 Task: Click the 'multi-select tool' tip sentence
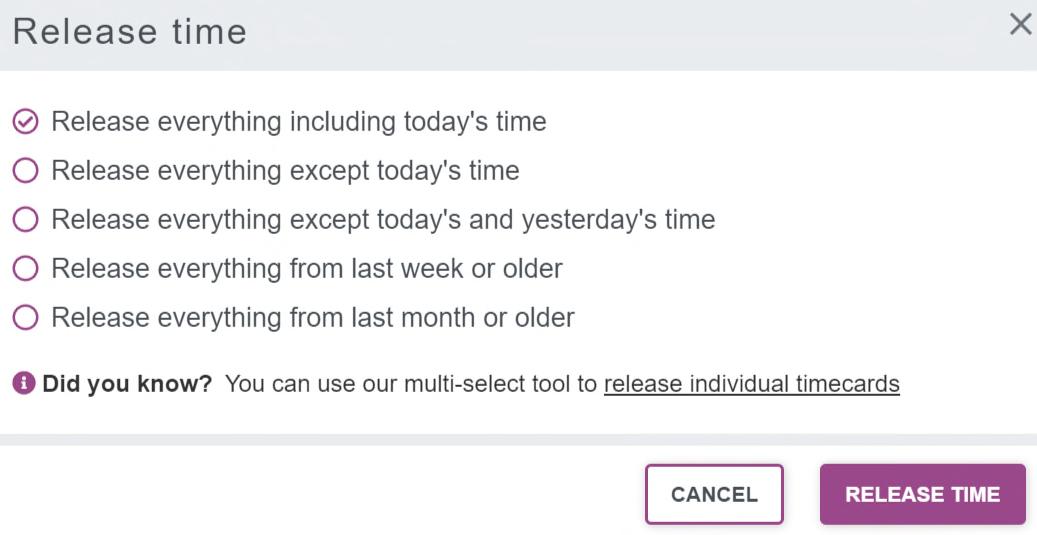pos(410,384)
